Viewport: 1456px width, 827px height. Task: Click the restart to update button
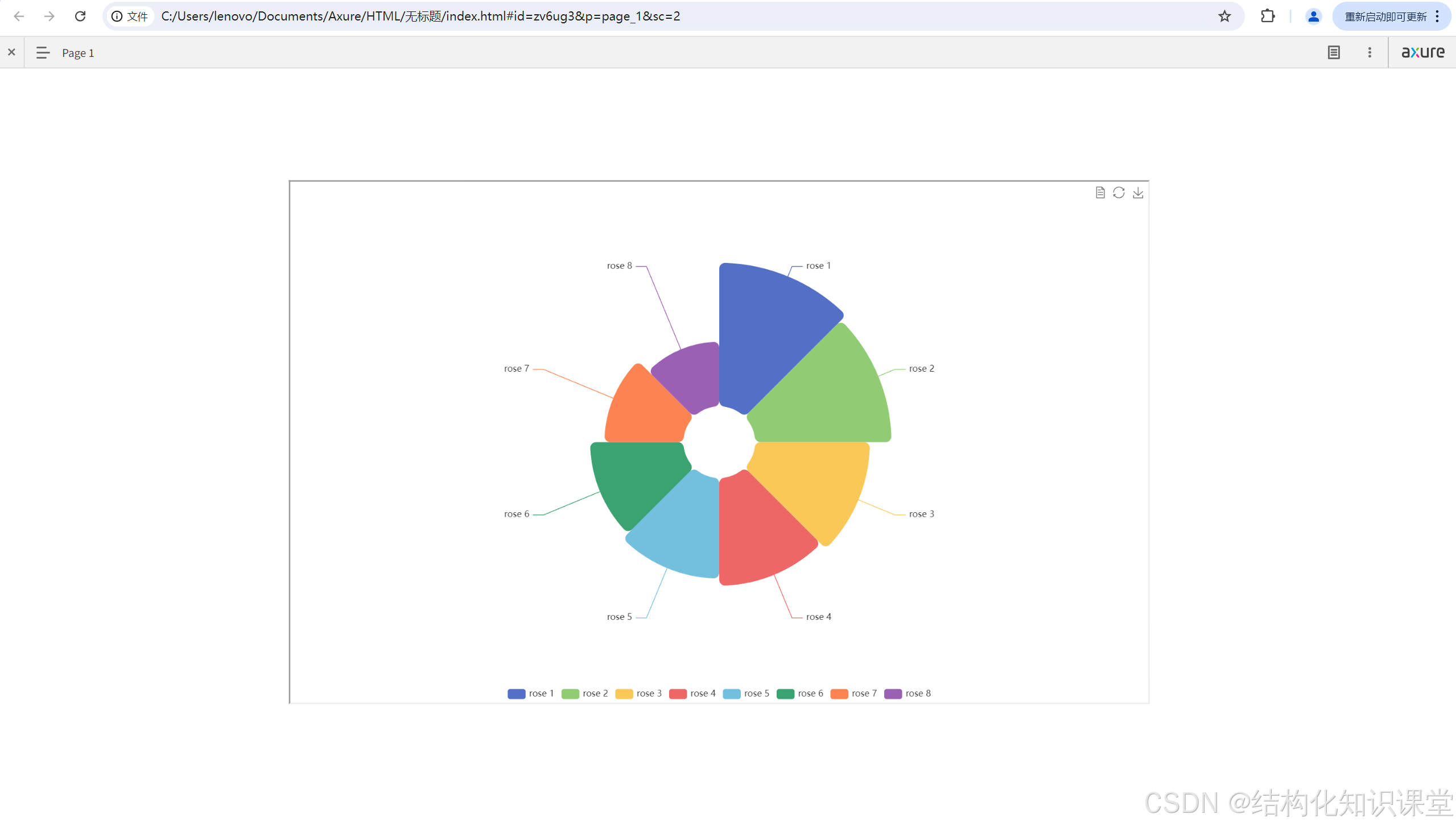(x=1385, y=17)
